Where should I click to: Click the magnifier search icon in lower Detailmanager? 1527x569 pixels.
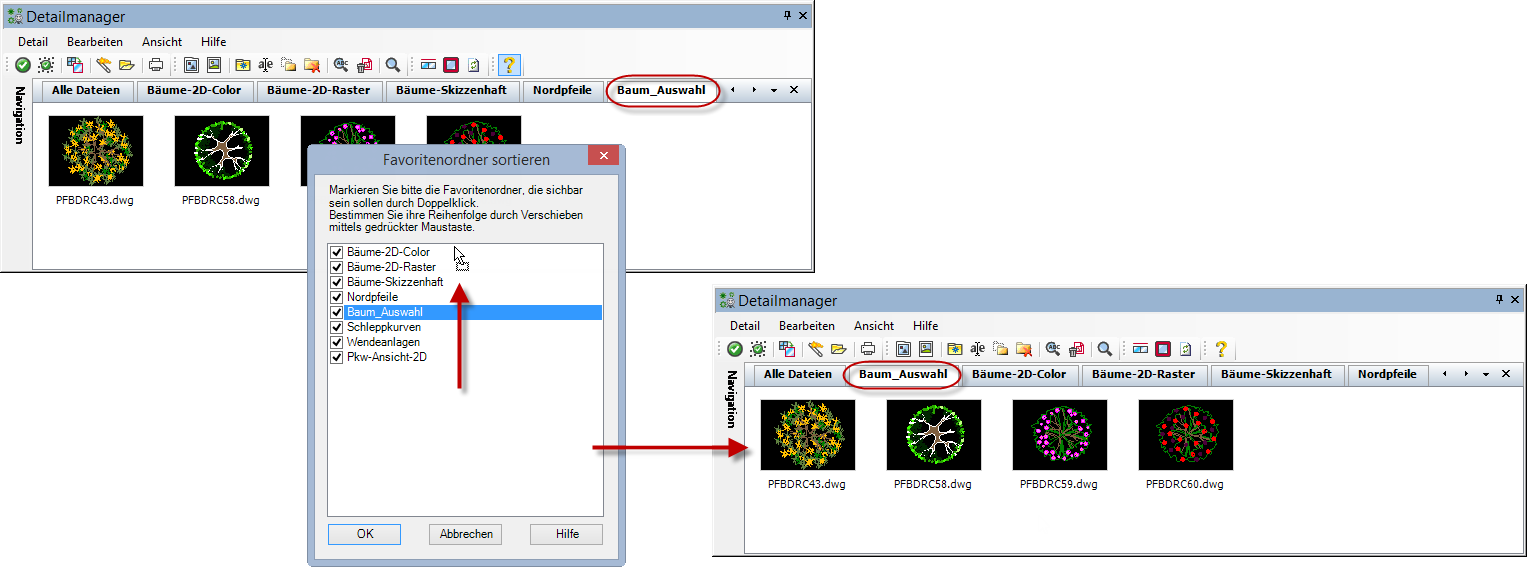point(1105,349)
